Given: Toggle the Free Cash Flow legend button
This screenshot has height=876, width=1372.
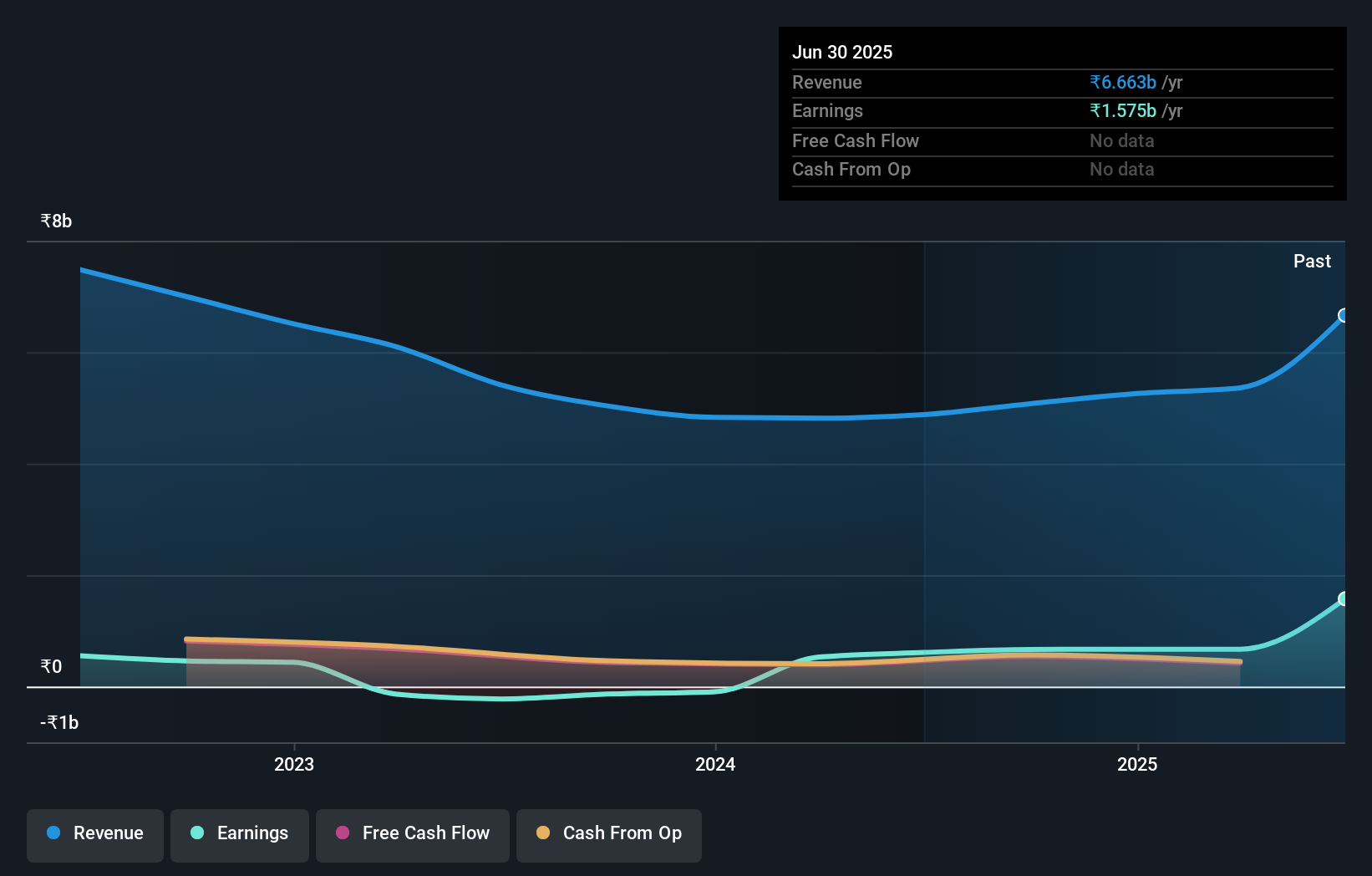Looking at the screenshot, I should click(413, 835).
